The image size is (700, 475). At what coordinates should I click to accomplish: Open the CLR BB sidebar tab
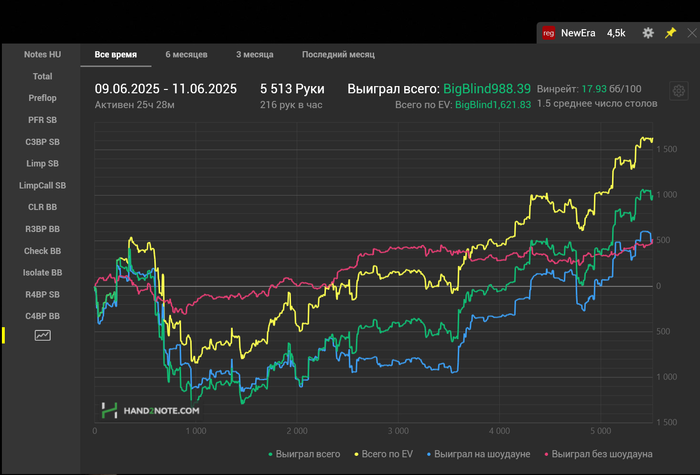point(42,207)
